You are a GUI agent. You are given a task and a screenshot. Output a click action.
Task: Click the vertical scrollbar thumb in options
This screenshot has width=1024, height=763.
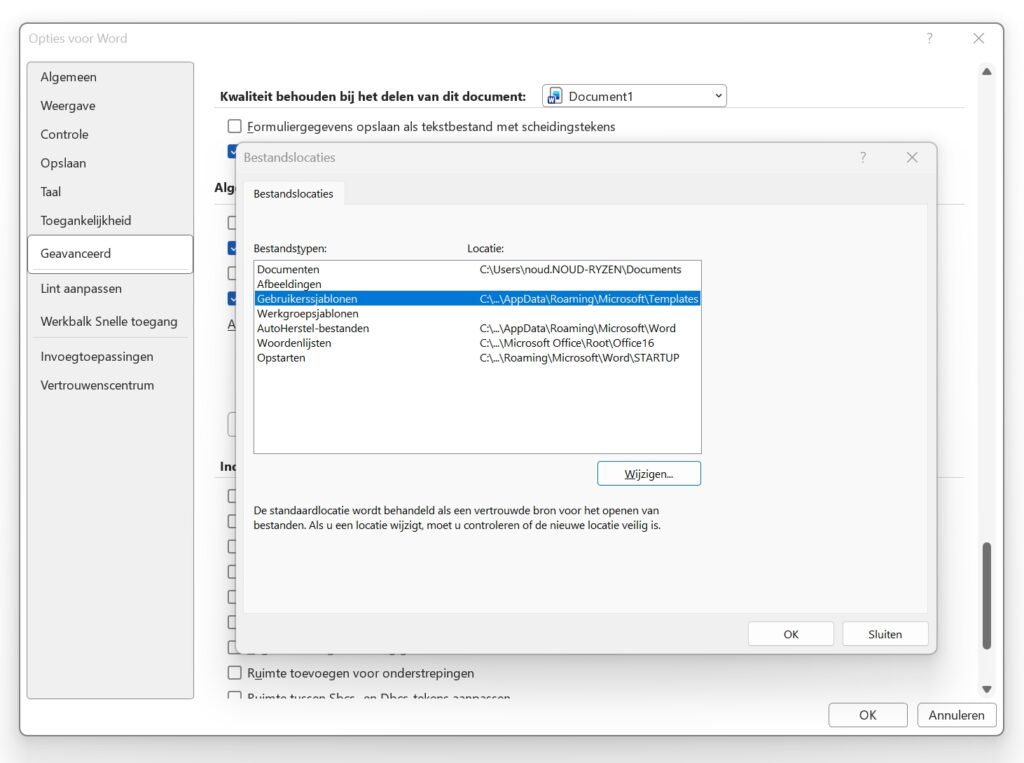click(987, 595)
